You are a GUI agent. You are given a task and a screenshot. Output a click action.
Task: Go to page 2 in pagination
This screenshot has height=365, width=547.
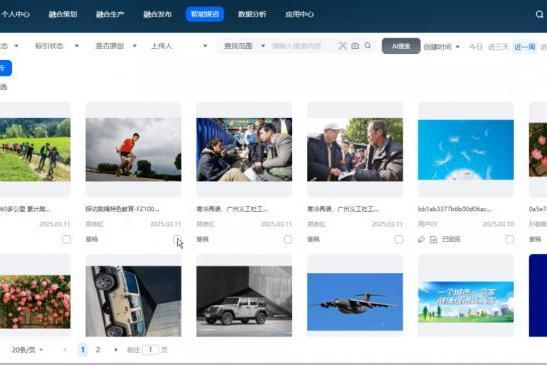click(98, 349)
